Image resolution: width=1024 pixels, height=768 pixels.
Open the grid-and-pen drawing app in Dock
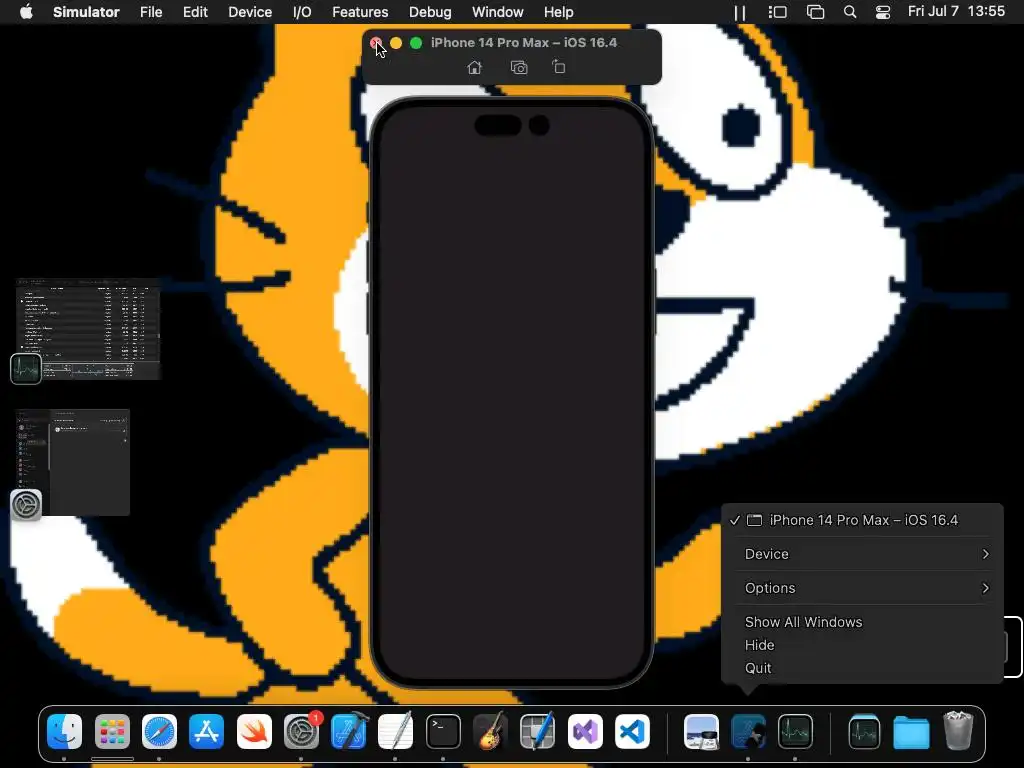(537, 731)
